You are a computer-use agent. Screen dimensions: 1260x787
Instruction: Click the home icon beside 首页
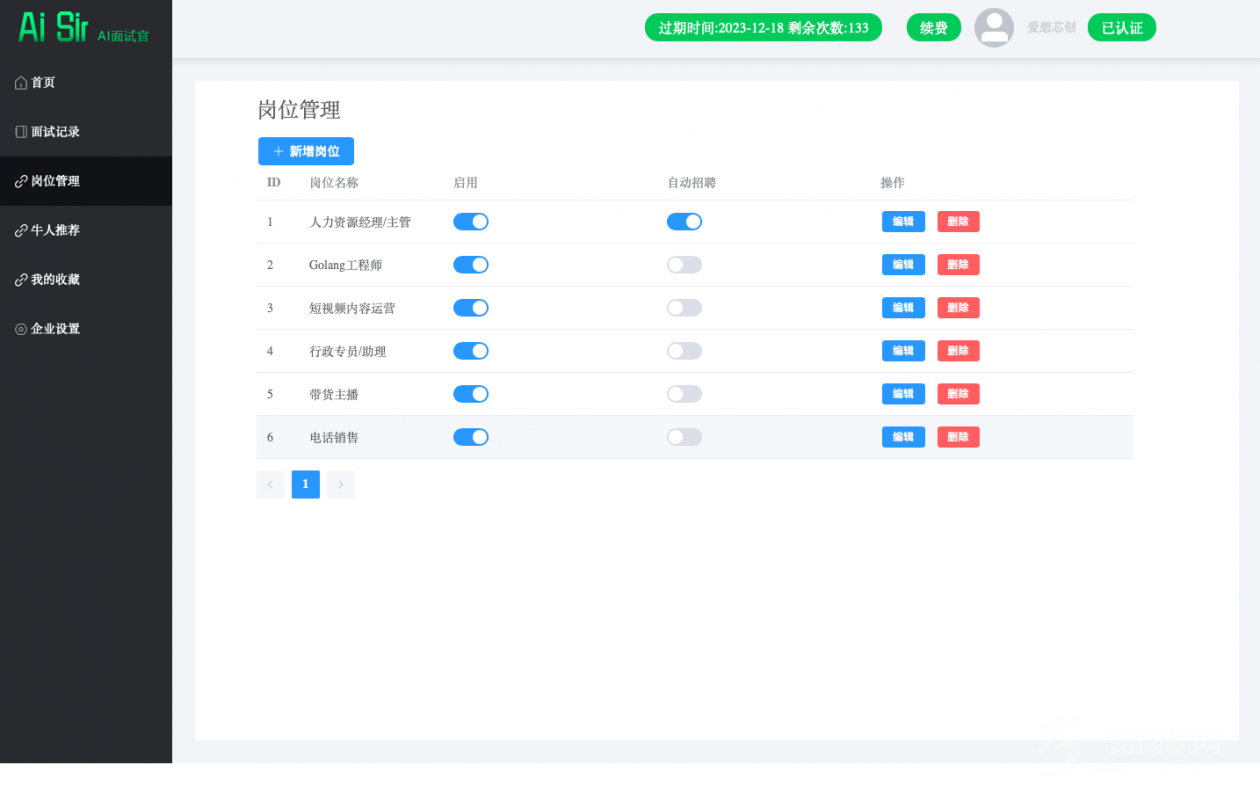pyautogui.click(x=21, y=83)
